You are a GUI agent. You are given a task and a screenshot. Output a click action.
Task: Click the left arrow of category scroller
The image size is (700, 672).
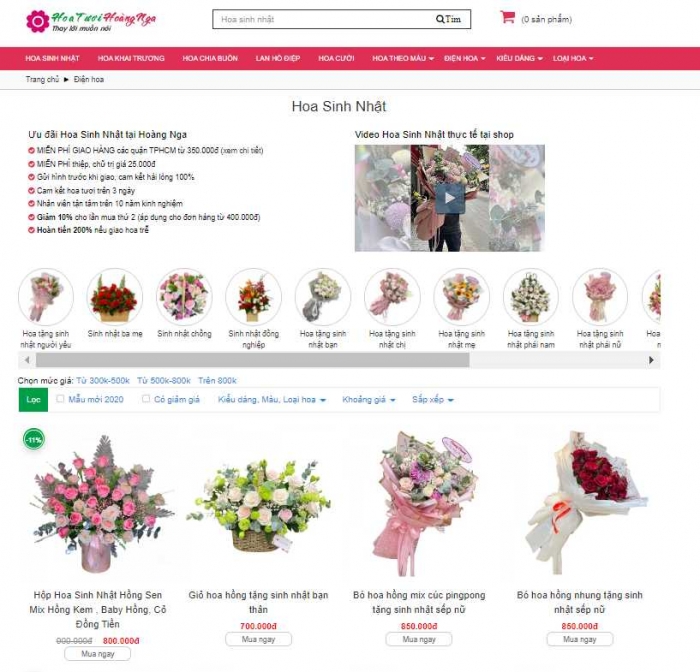pyautogui.click(x=27, y=360)
